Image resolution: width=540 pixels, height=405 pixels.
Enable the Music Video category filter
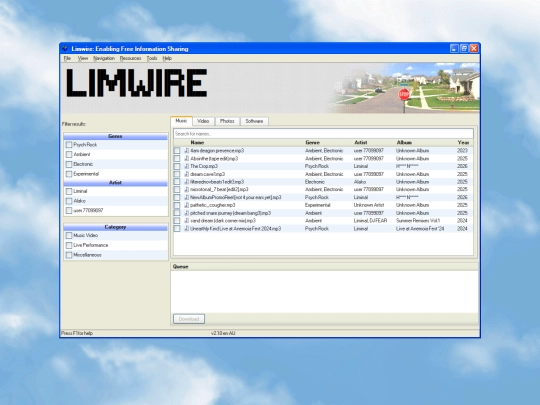click(69, 236)
